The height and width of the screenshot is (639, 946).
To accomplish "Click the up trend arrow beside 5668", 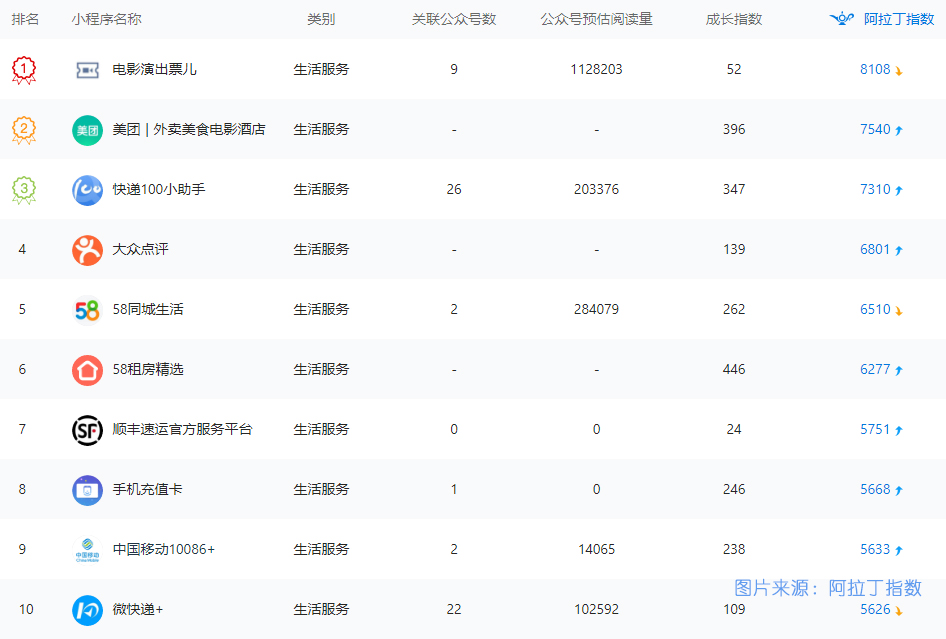I will pos(899,490).
